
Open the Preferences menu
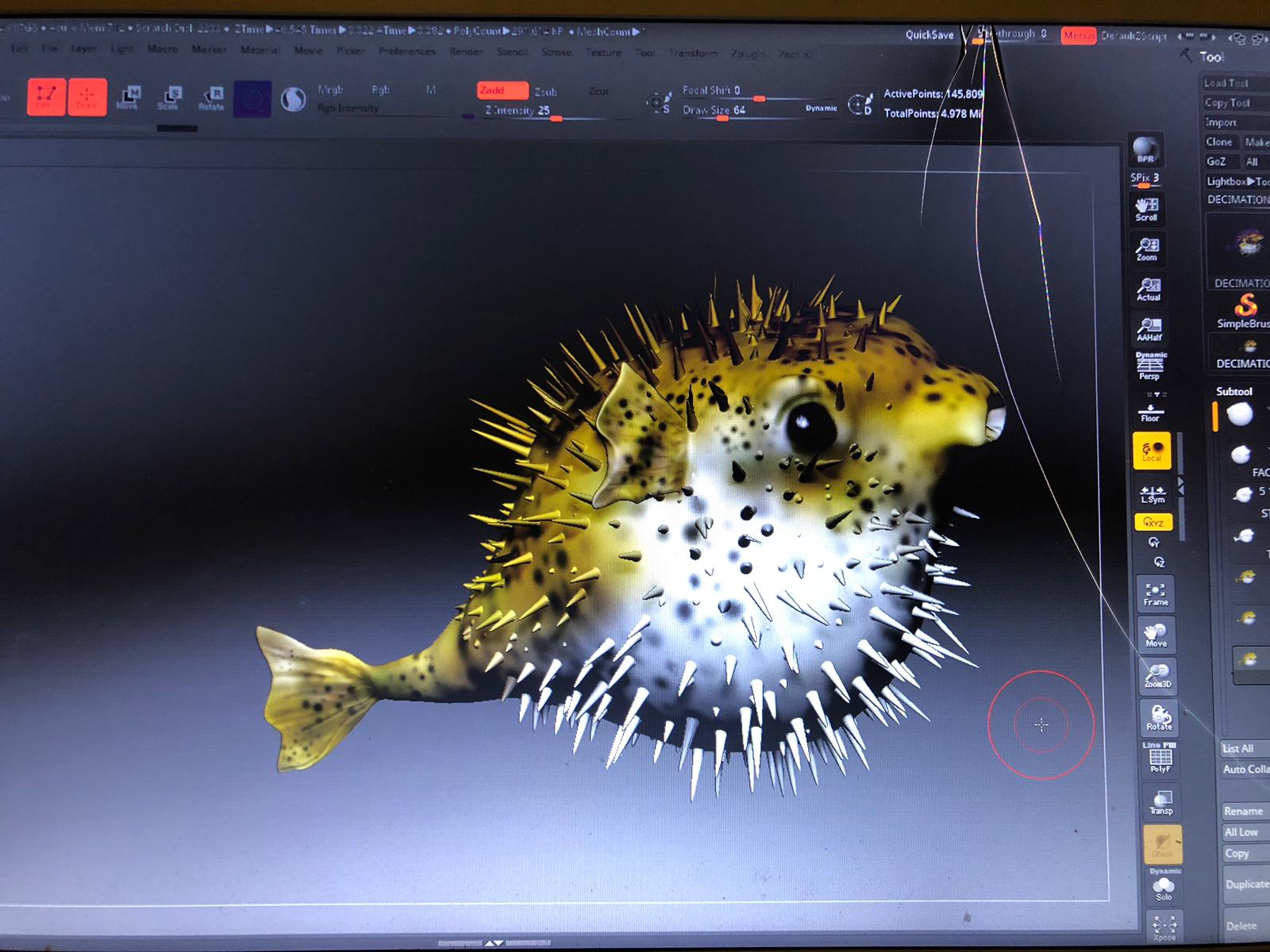coord(407,52)
